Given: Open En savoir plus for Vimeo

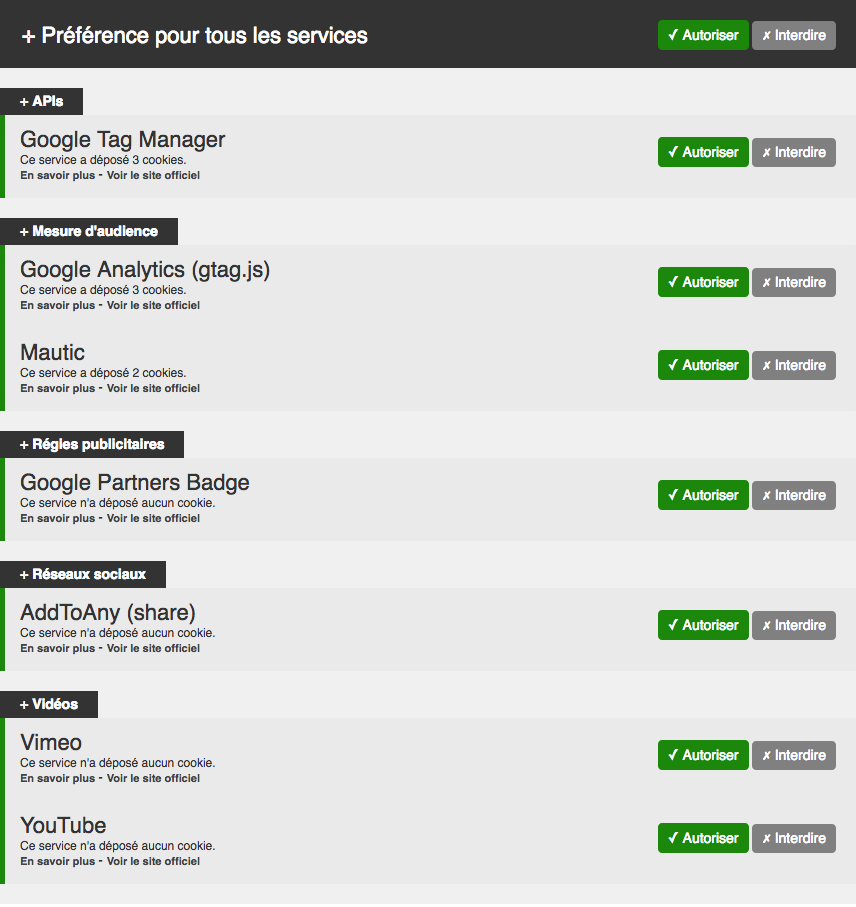Looking at the screenshot, I should click(x=57, y=779).
